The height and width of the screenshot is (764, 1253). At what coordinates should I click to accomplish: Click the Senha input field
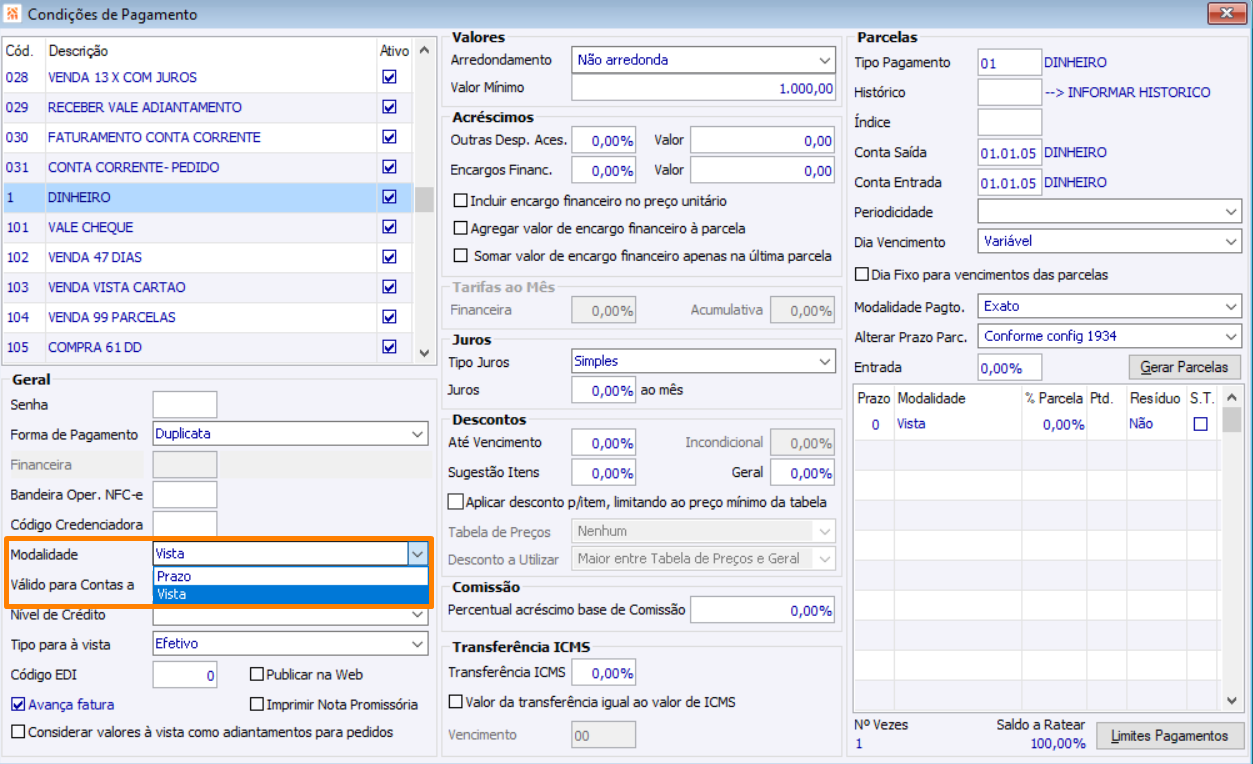(185, 405)
